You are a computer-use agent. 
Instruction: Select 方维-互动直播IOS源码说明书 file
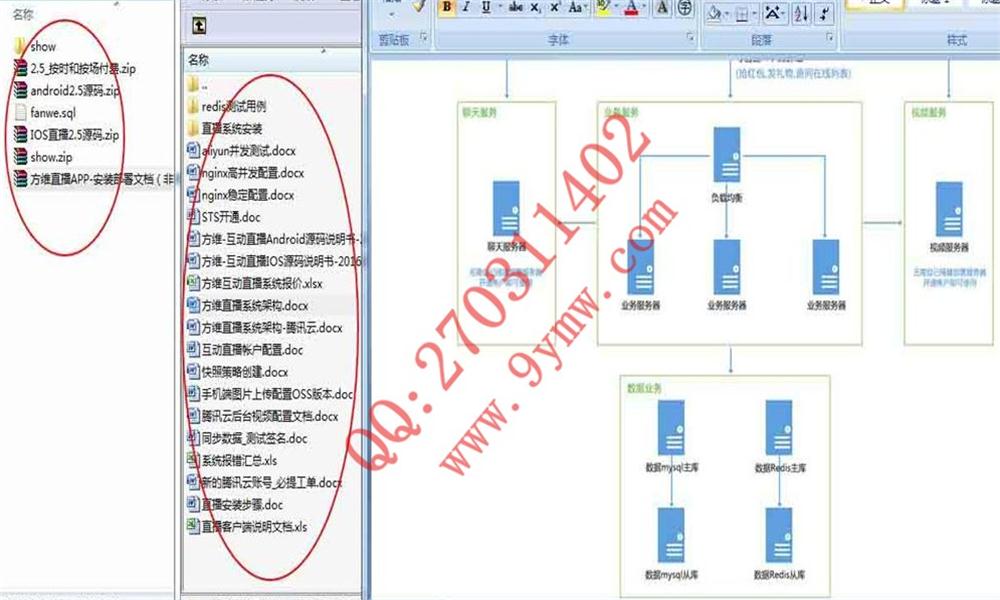[274, 261]
